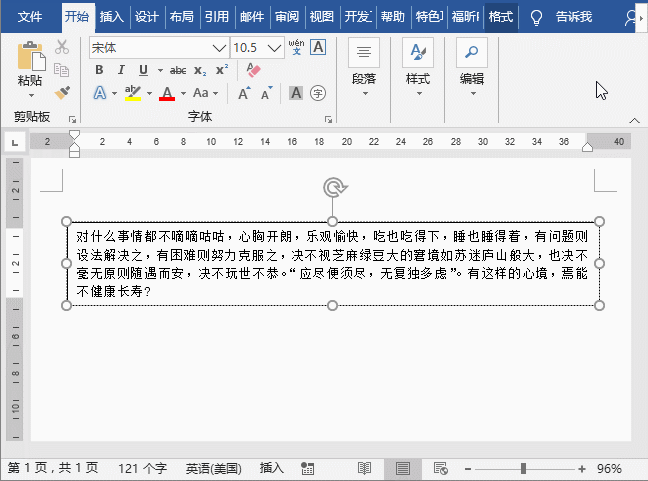Click the enclosed character icon
The width and height of the screenshot is (648, 481).
tap(317, 93)
